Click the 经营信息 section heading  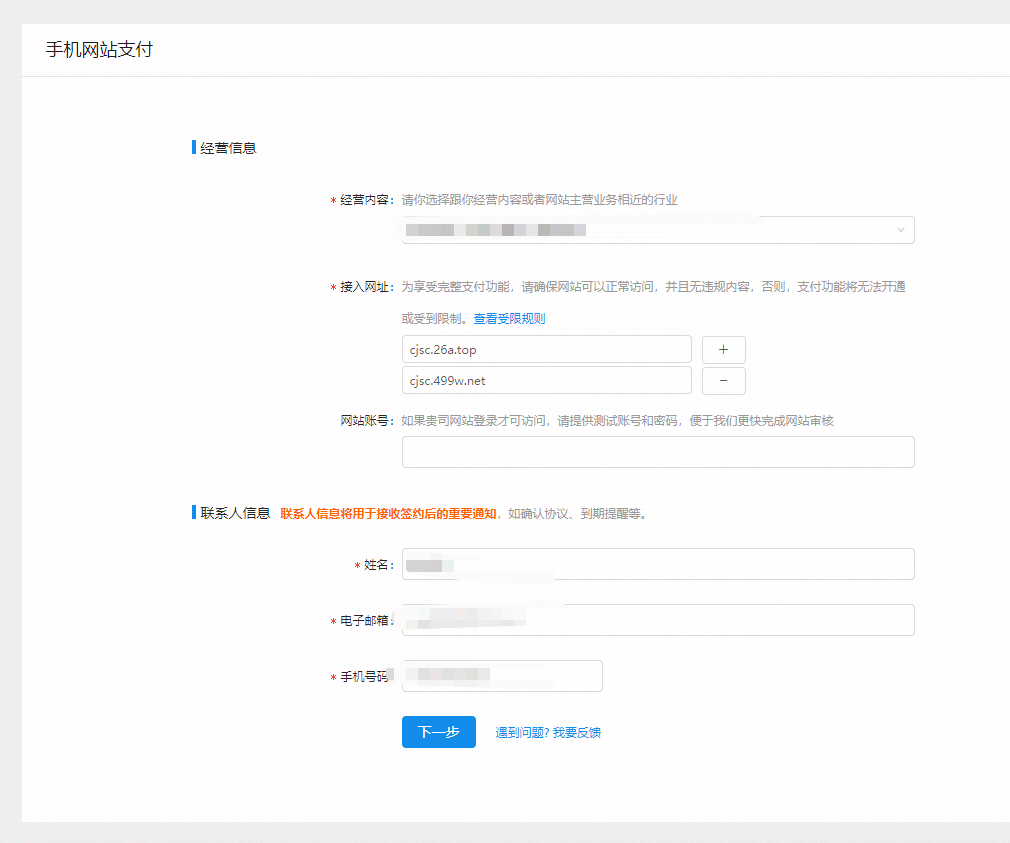click(x=228, y=148)
